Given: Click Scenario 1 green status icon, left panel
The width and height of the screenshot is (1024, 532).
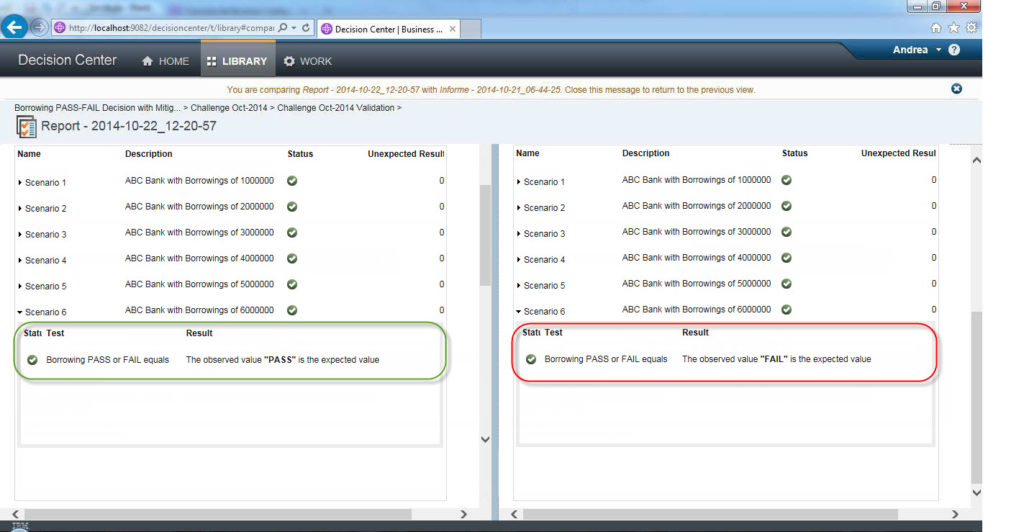Looking at the screenshot, I should (292, 181).
